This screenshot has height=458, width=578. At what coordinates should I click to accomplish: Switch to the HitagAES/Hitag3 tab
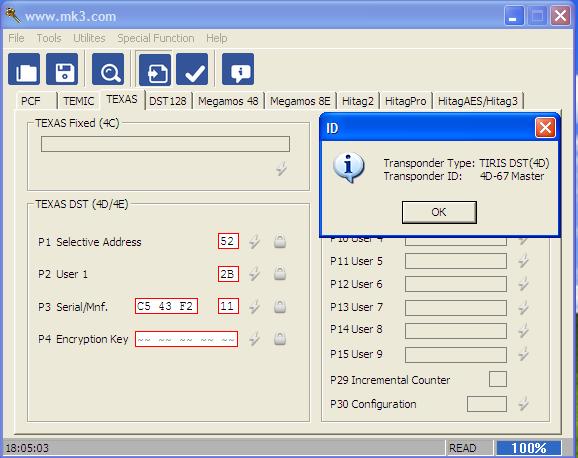coord(478,101)
